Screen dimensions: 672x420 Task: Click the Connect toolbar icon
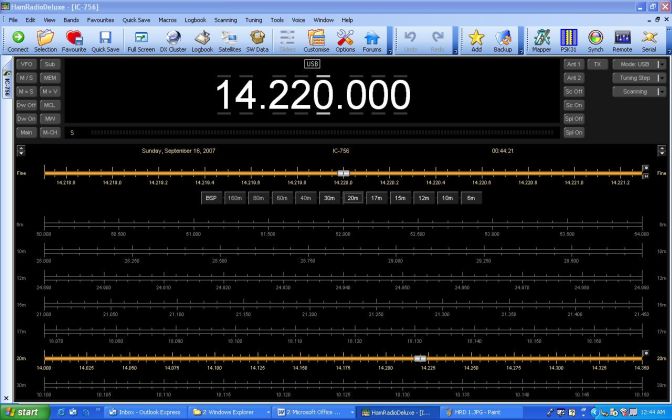(x=17, y=39)
